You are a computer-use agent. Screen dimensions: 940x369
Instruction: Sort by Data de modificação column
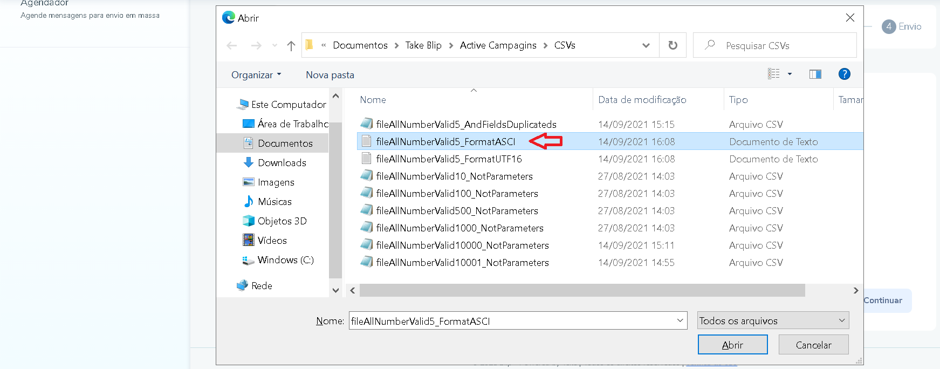pyautogui.click(x=642, y=100)
